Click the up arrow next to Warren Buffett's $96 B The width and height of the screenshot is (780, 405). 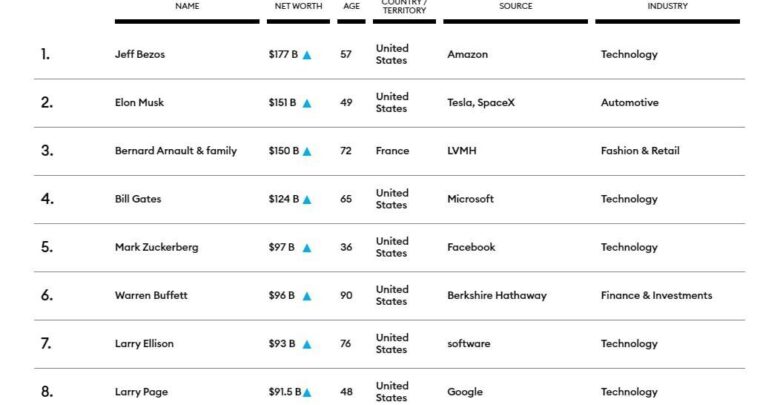click(307, 297)
